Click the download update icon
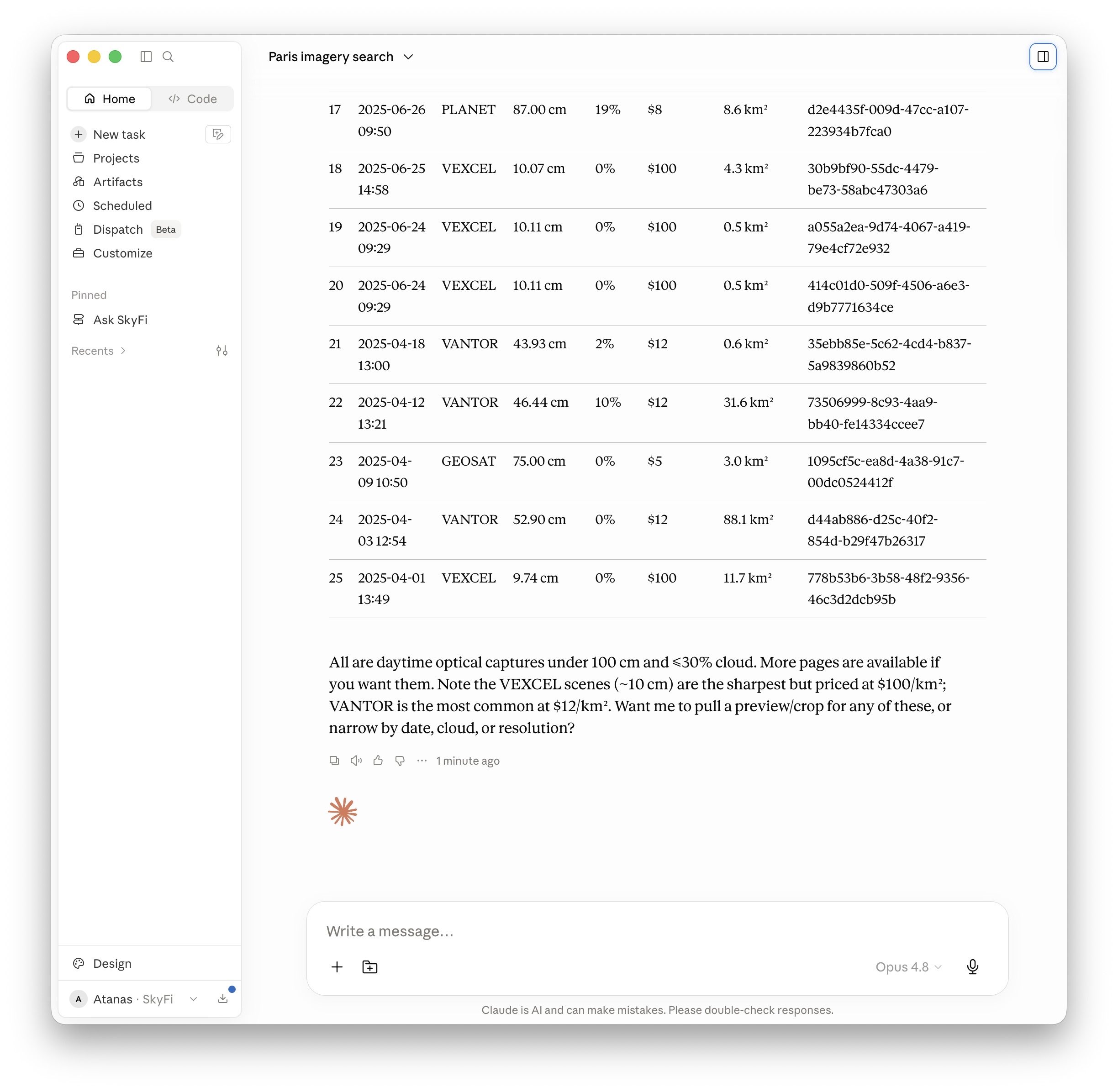This screenshot has width=1118, height=1092. [x=223, y=998]
